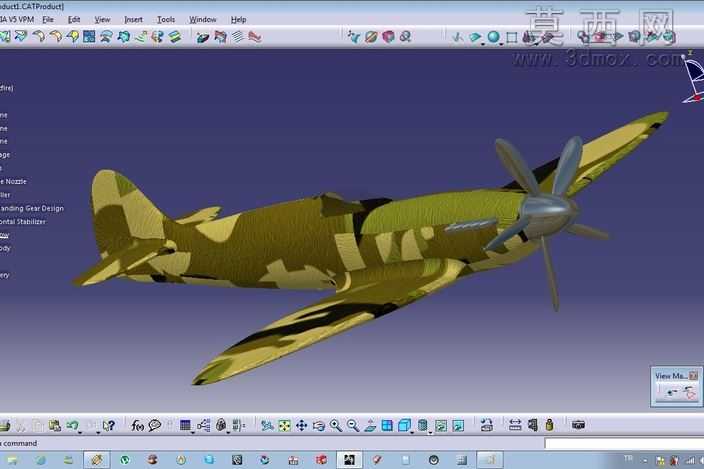Click the blue grid square icon in top toolbar

89,36
